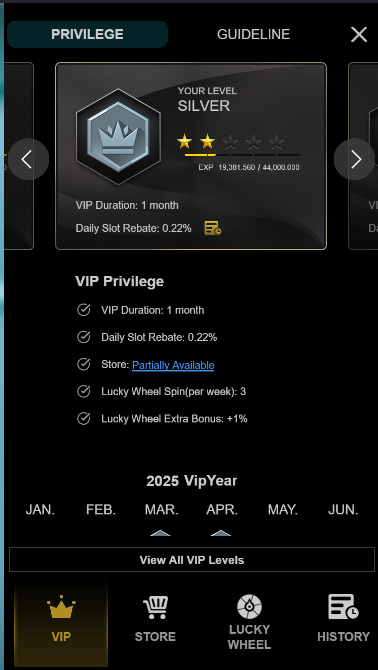Click the triangle marker under APR.
This screenshot has height=670, width=378.
tap(221, 532)
